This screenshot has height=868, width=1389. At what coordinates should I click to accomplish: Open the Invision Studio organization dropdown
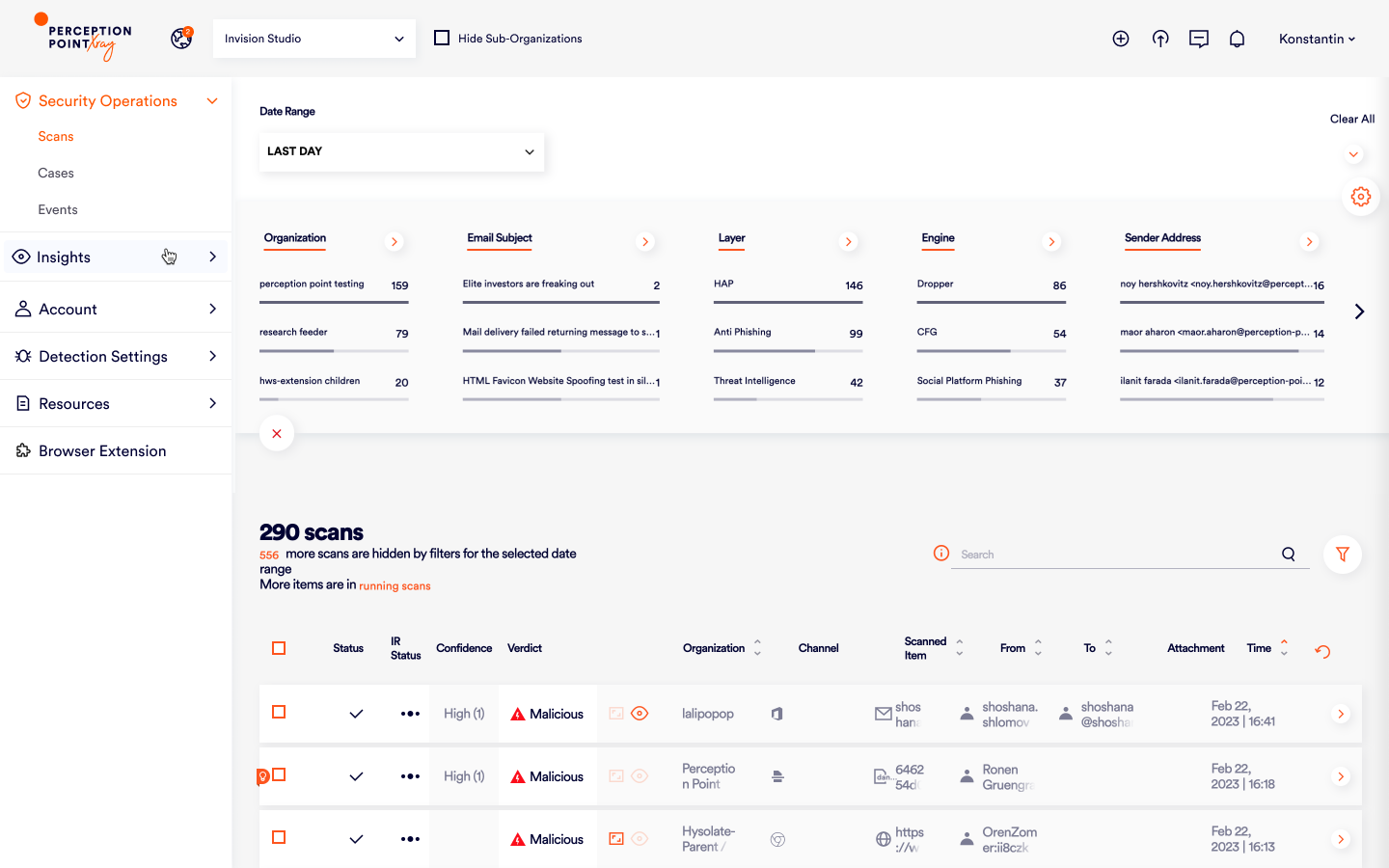tap(314, 39)
